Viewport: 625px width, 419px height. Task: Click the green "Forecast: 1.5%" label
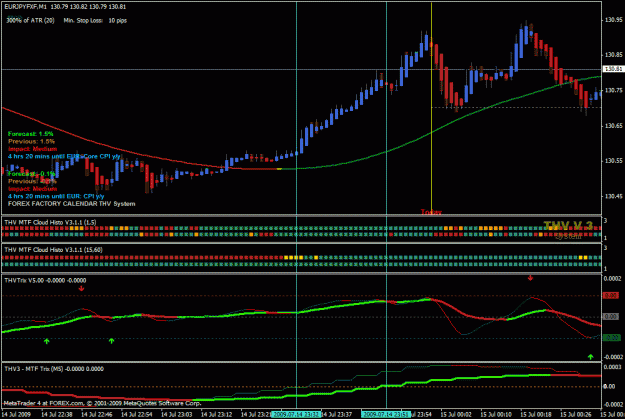pyautogui.click(x=31, y=134)
